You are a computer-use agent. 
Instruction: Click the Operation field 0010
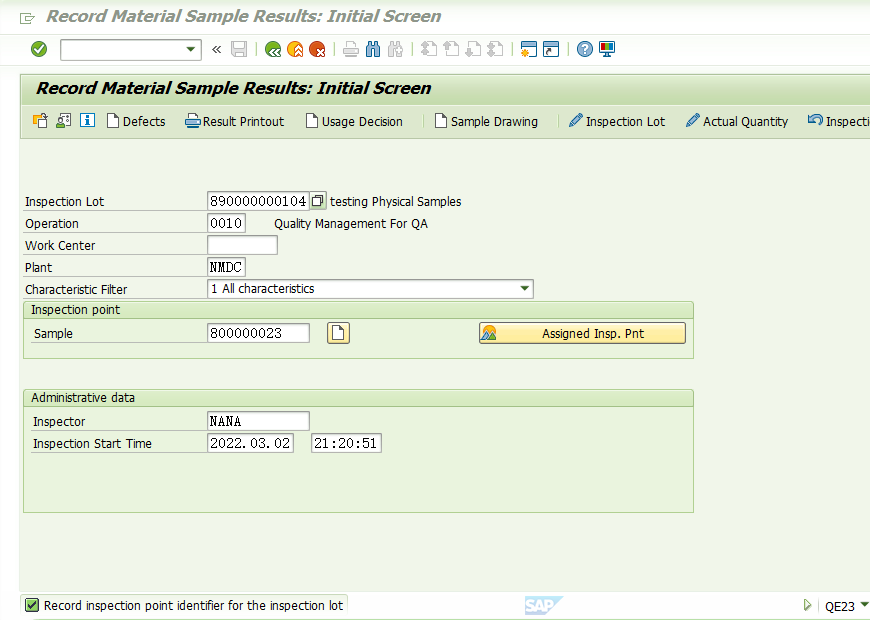point(226,223)
